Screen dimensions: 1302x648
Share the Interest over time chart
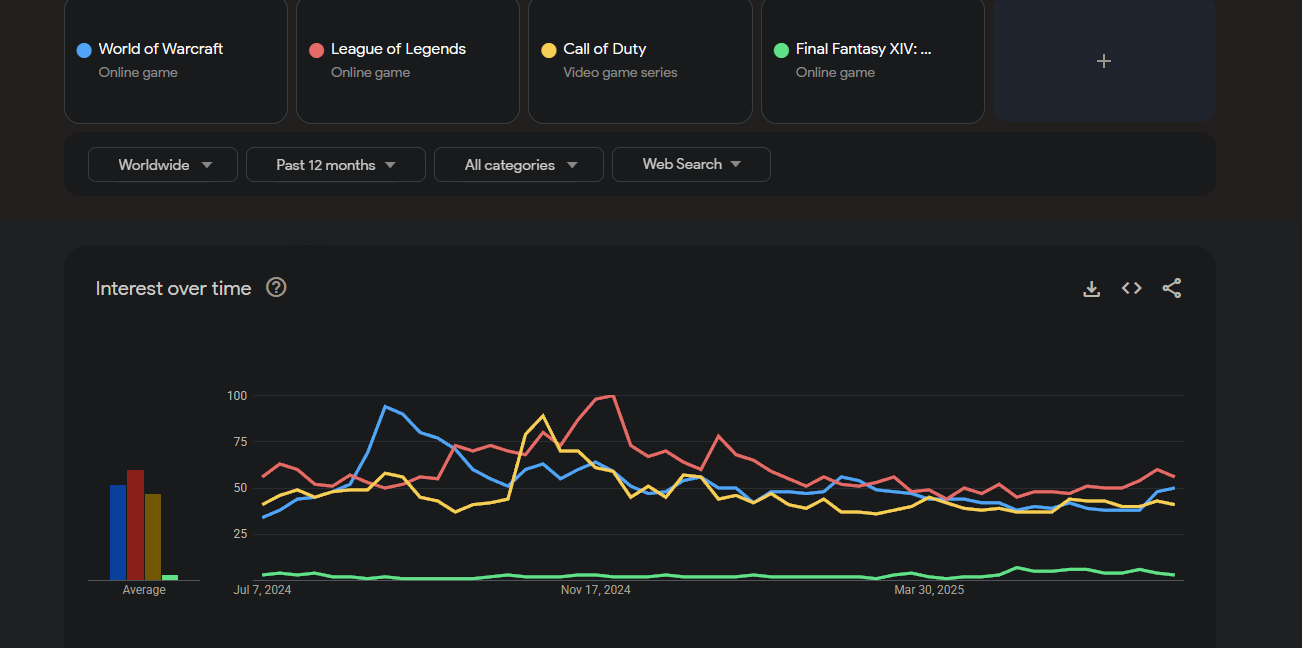(1171, 288)
